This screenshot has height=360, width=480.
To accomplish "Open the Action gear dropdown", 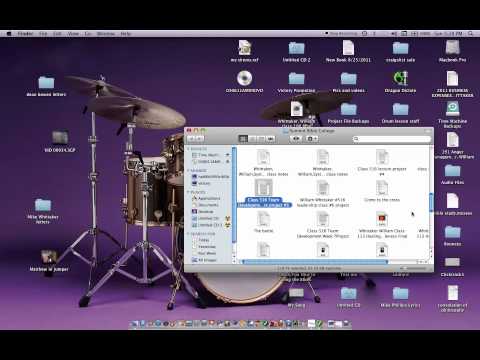I will [x=312, y=138].
